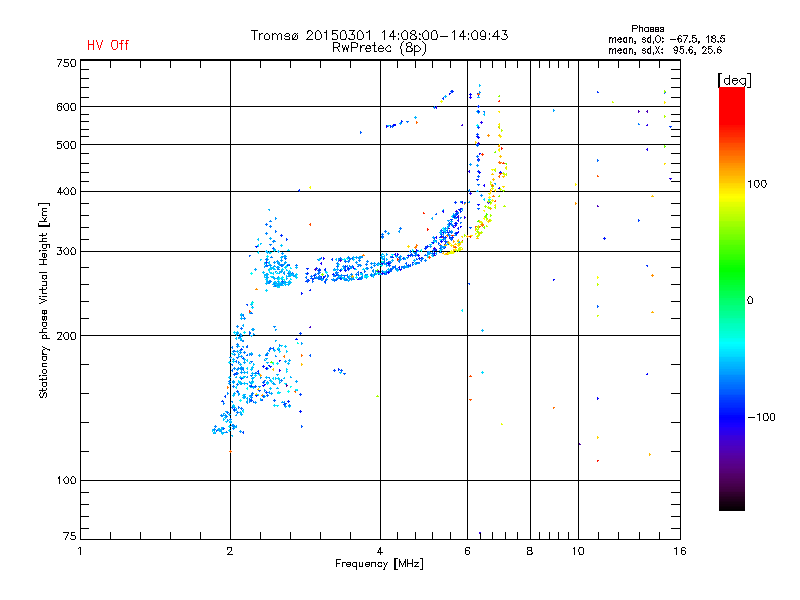Click the 600 tick on the height axis

click(x=66, y=107)
